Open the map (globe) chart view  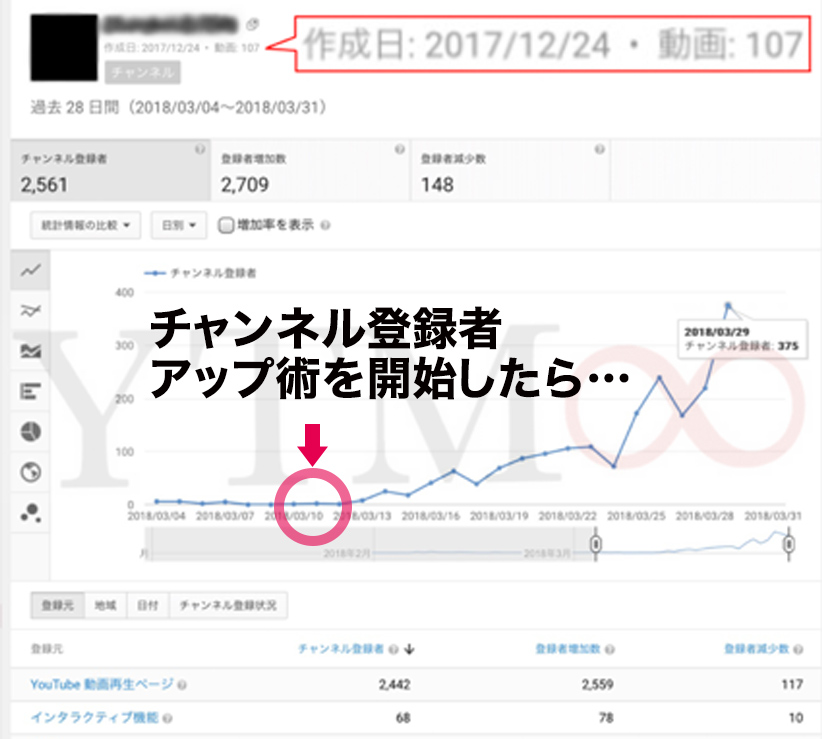tap(30, 472)
